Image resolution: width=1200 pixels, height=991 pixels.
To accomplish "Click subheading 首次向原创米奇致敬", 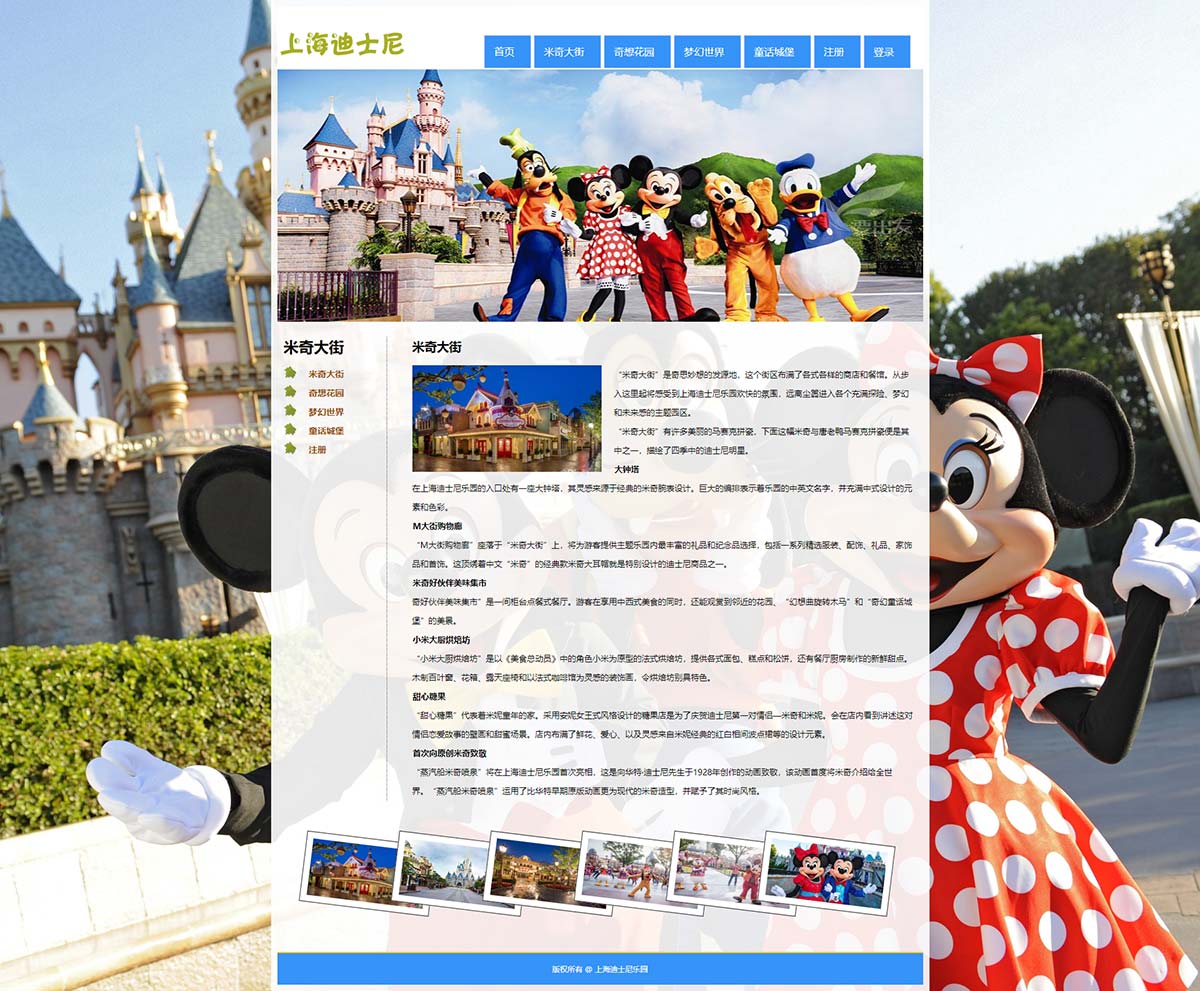I will 449,753.
